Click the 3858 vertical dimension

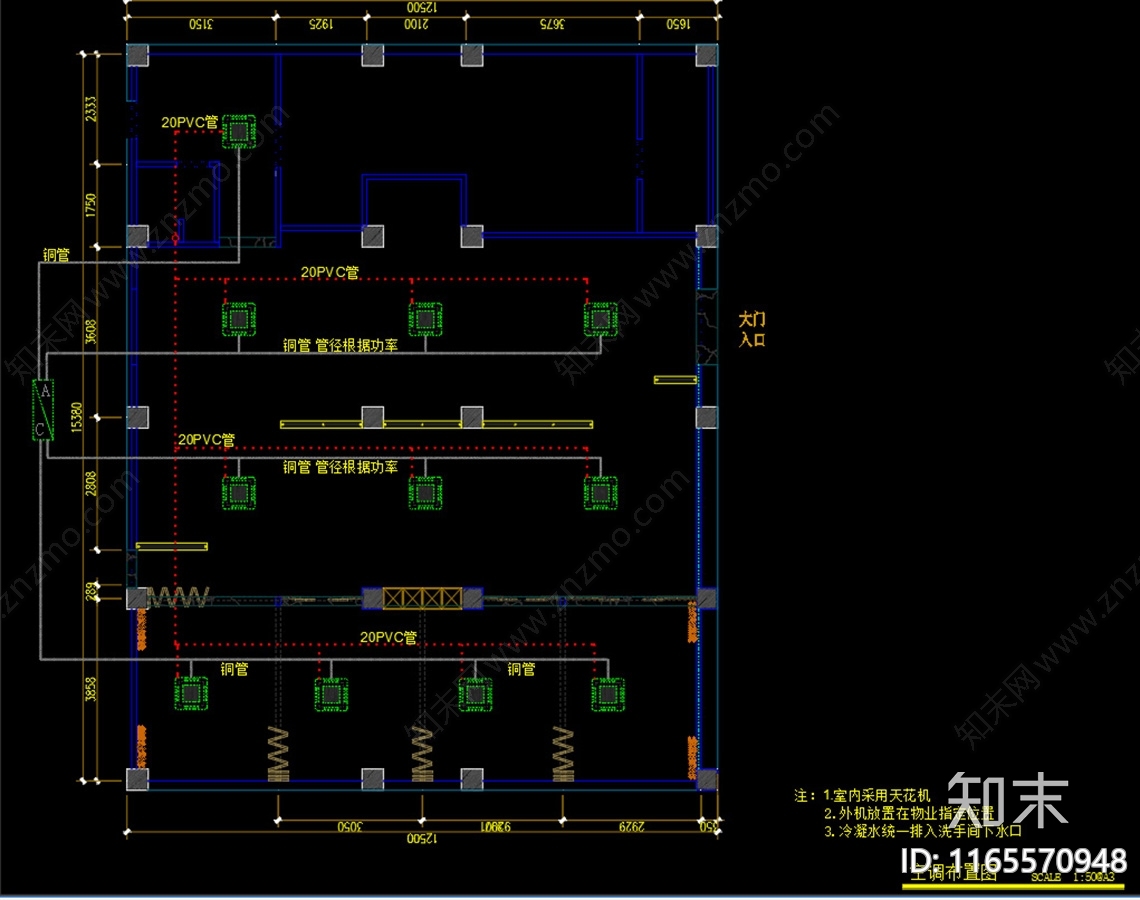point(90,689)
